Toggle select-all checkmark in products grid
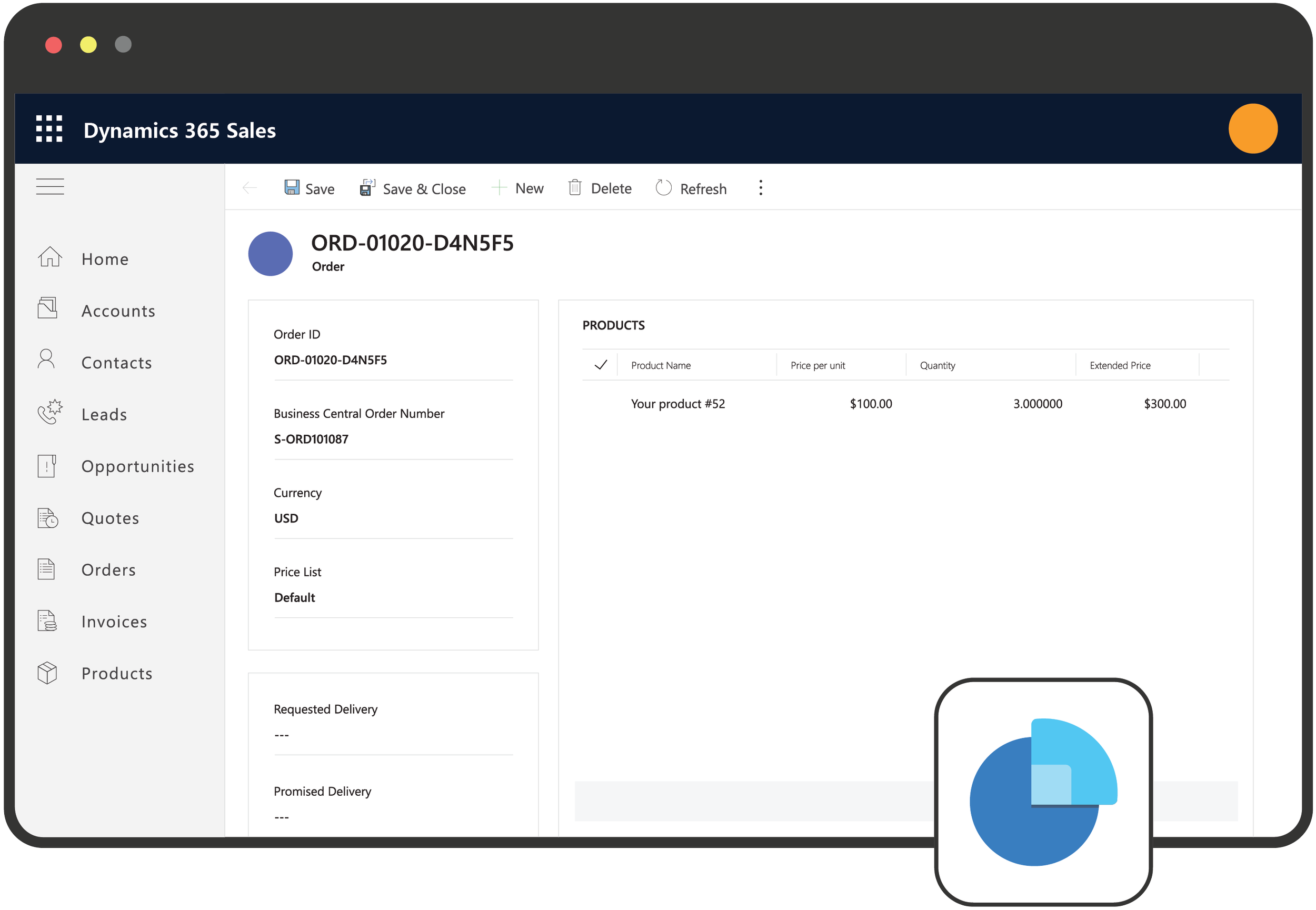This screenshot has width=1316, height=910. coord(601,365)
